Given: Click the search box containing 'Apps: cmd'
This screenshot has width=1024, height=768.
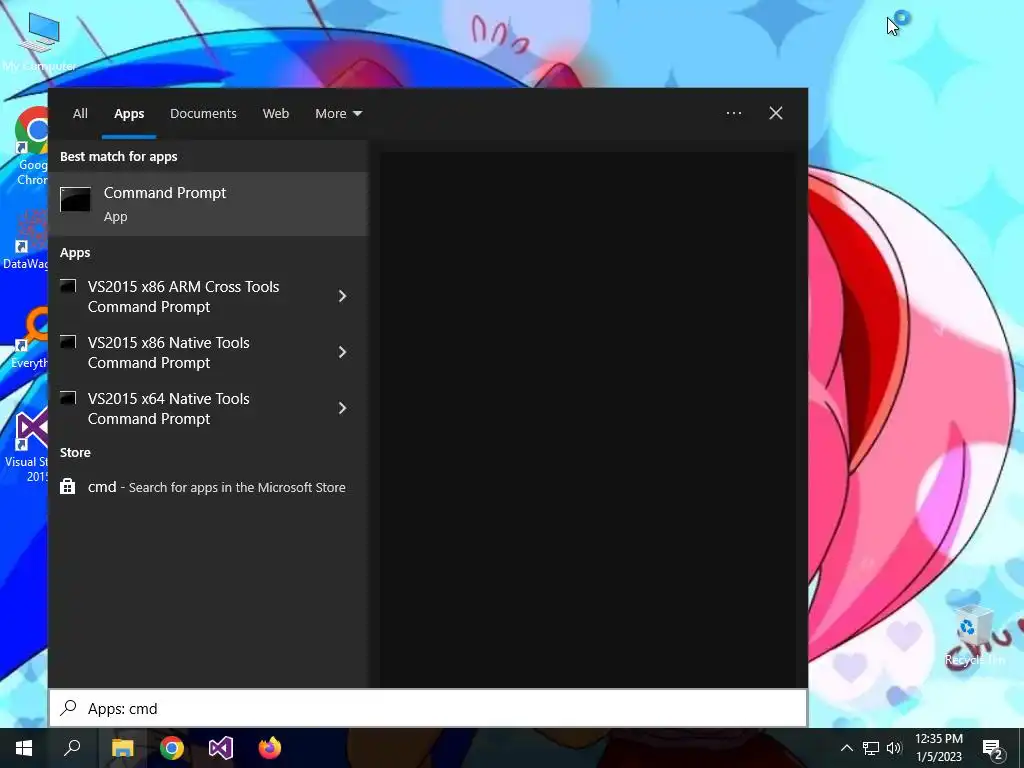Looking at the screenshot, I should click(428, 708).
